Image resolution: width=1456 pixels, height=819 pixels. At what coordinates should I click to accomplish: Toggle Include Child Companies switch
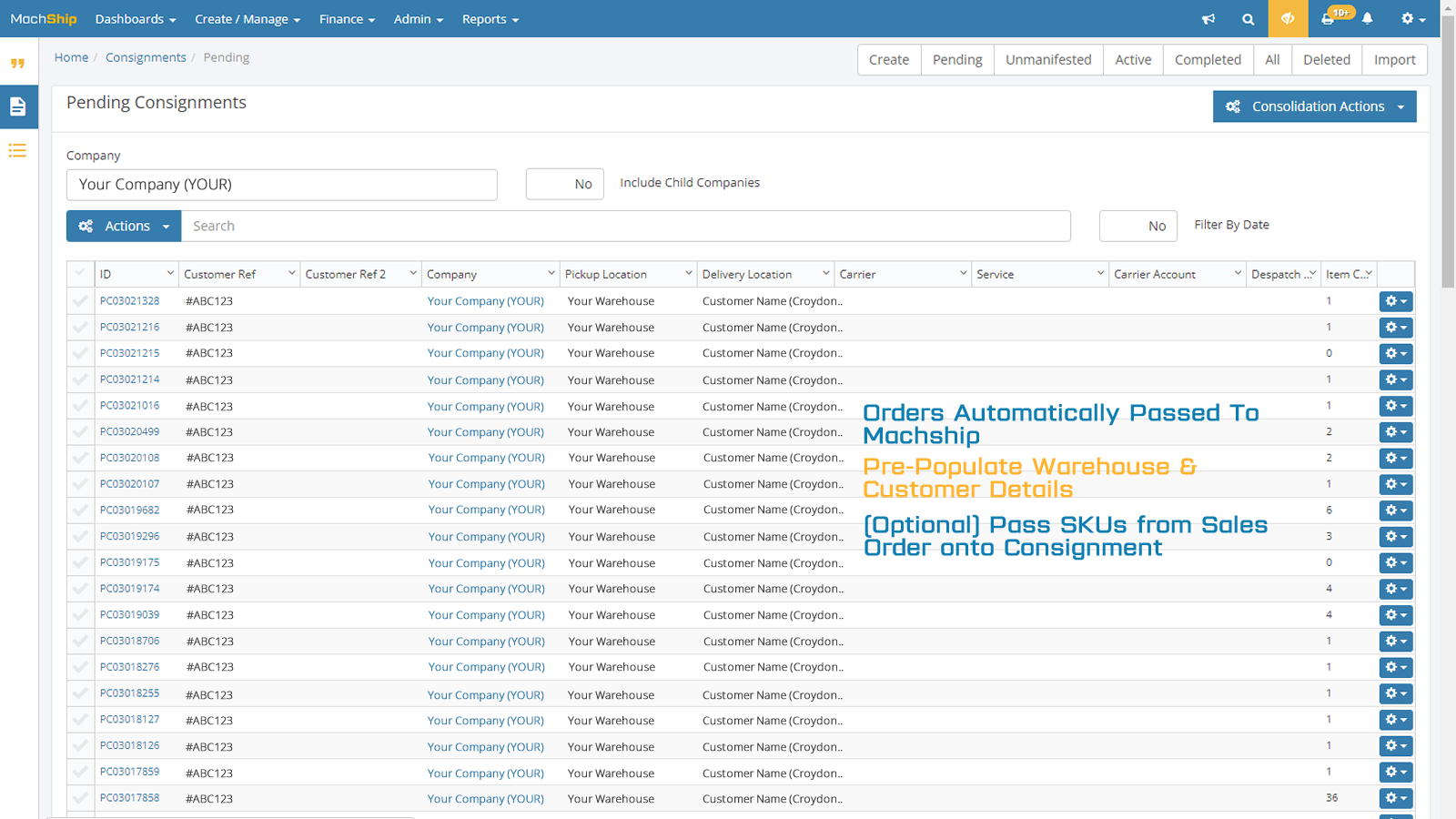click(x=564, y=184)
